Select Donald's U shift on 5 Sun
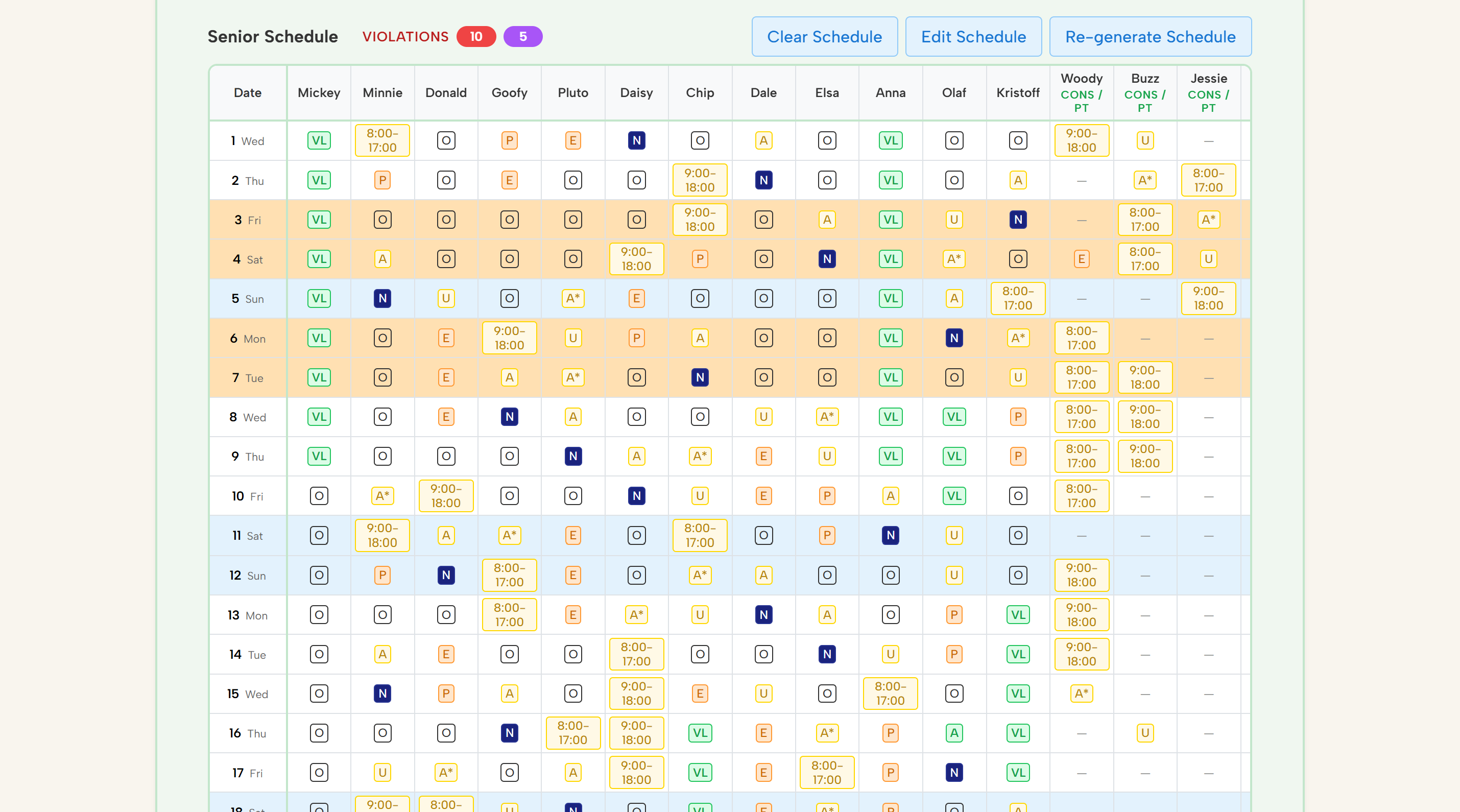 pos(446,298)
